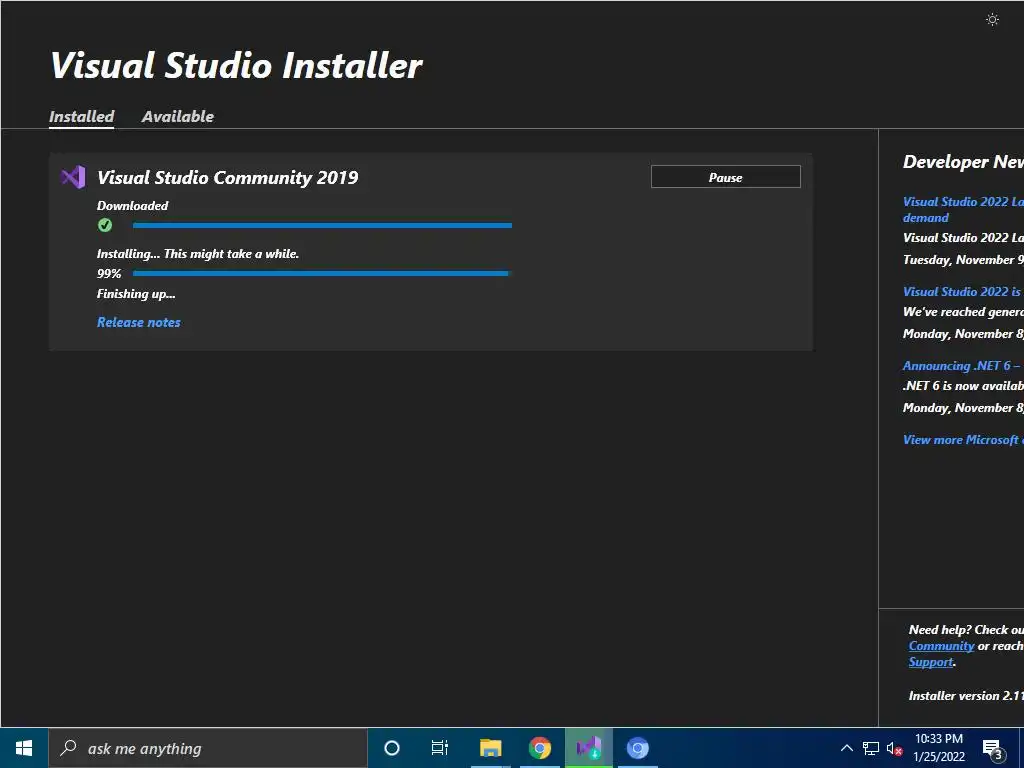The image size is (1024, 768).
Task: Click the 'Tuesday, November 9' date text
Action: (963, 260)
